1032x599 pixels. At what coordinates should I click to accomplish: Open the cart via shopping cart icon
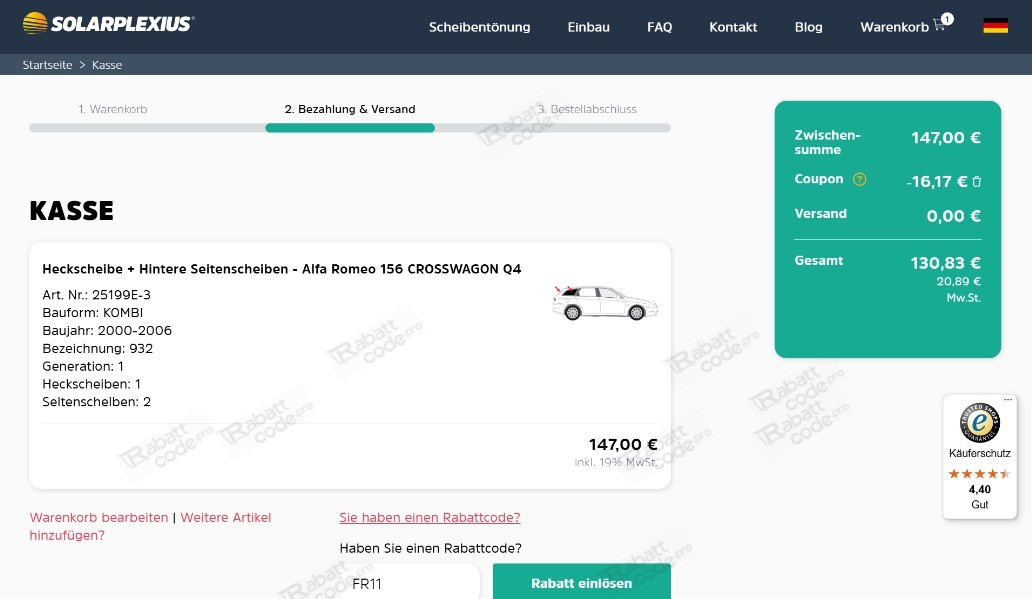pyautogui.click(x=938, y=25)
